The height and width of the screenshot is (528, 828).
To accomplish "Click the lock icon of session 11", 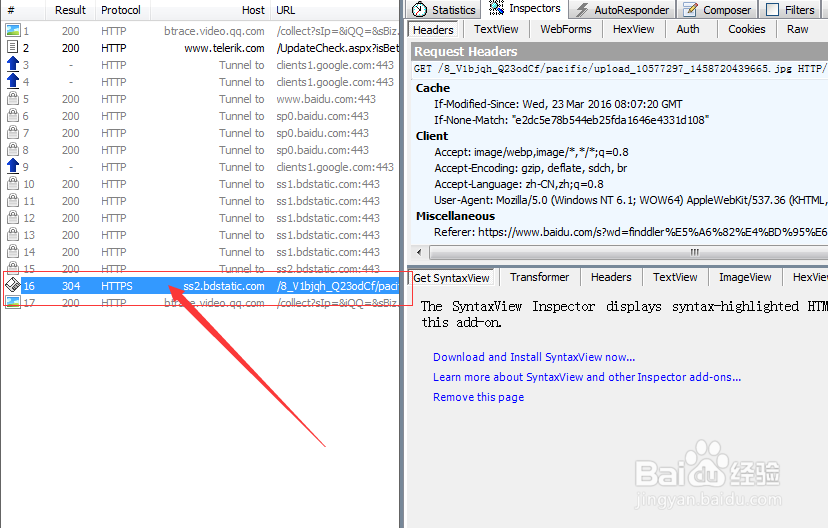I will click(x=13, y=201).
